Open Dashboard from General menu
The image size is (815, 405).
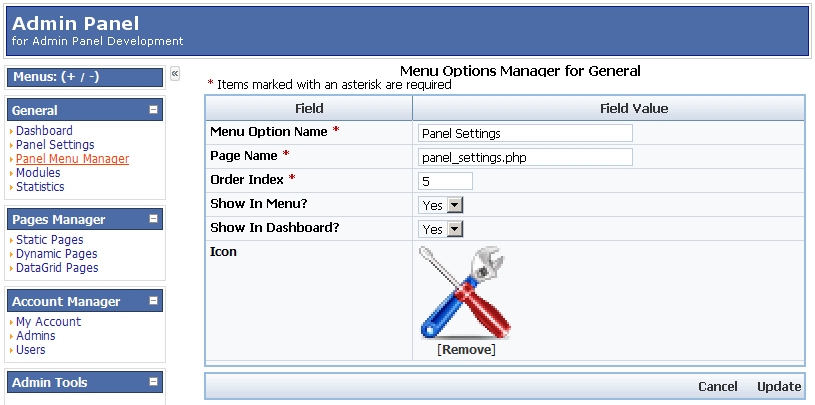pyautogui.click(x=44, y=130)
